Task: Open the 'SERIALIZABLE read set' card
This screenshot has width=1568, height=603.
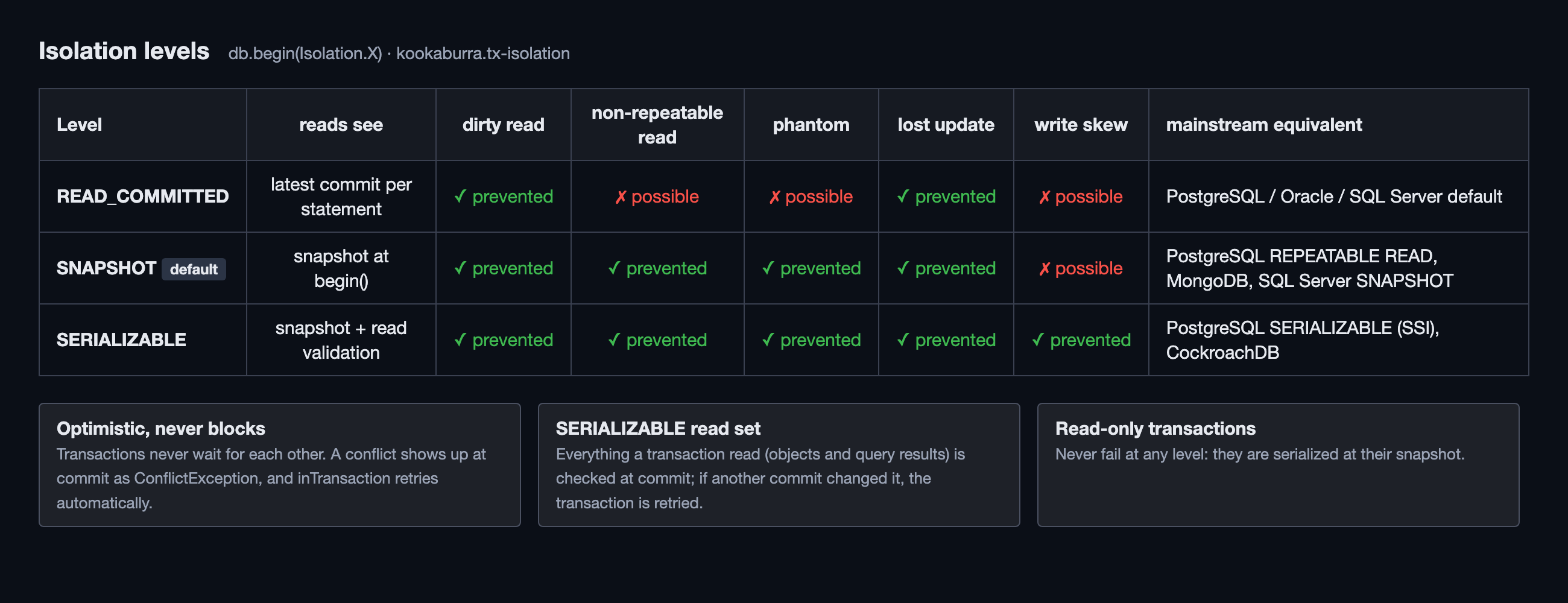Action: [x=779, y=465]
